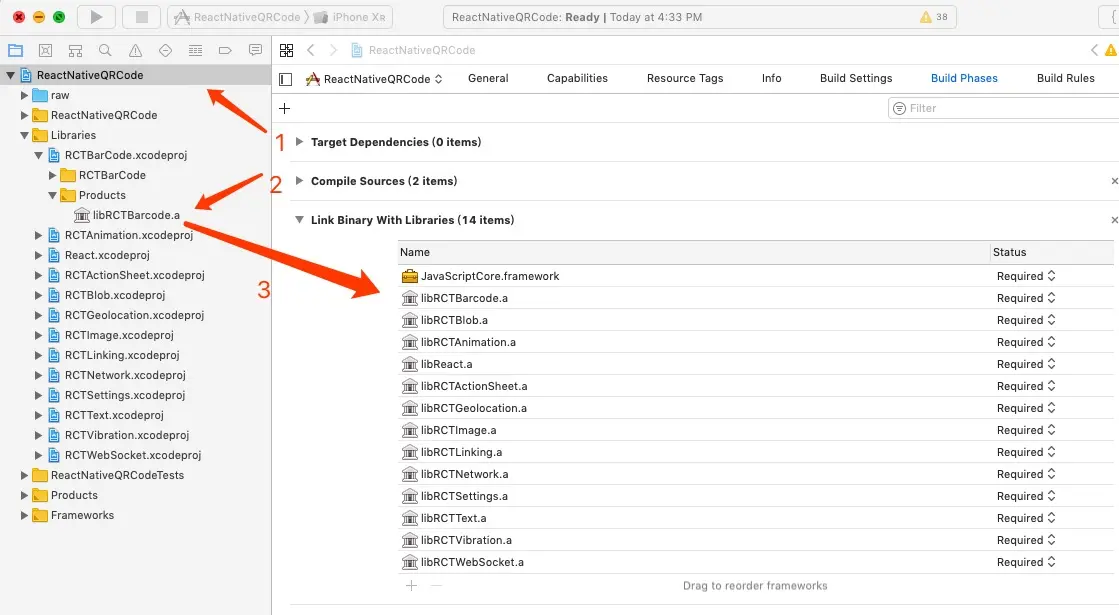Switch to the General tab

pos(488,78)
